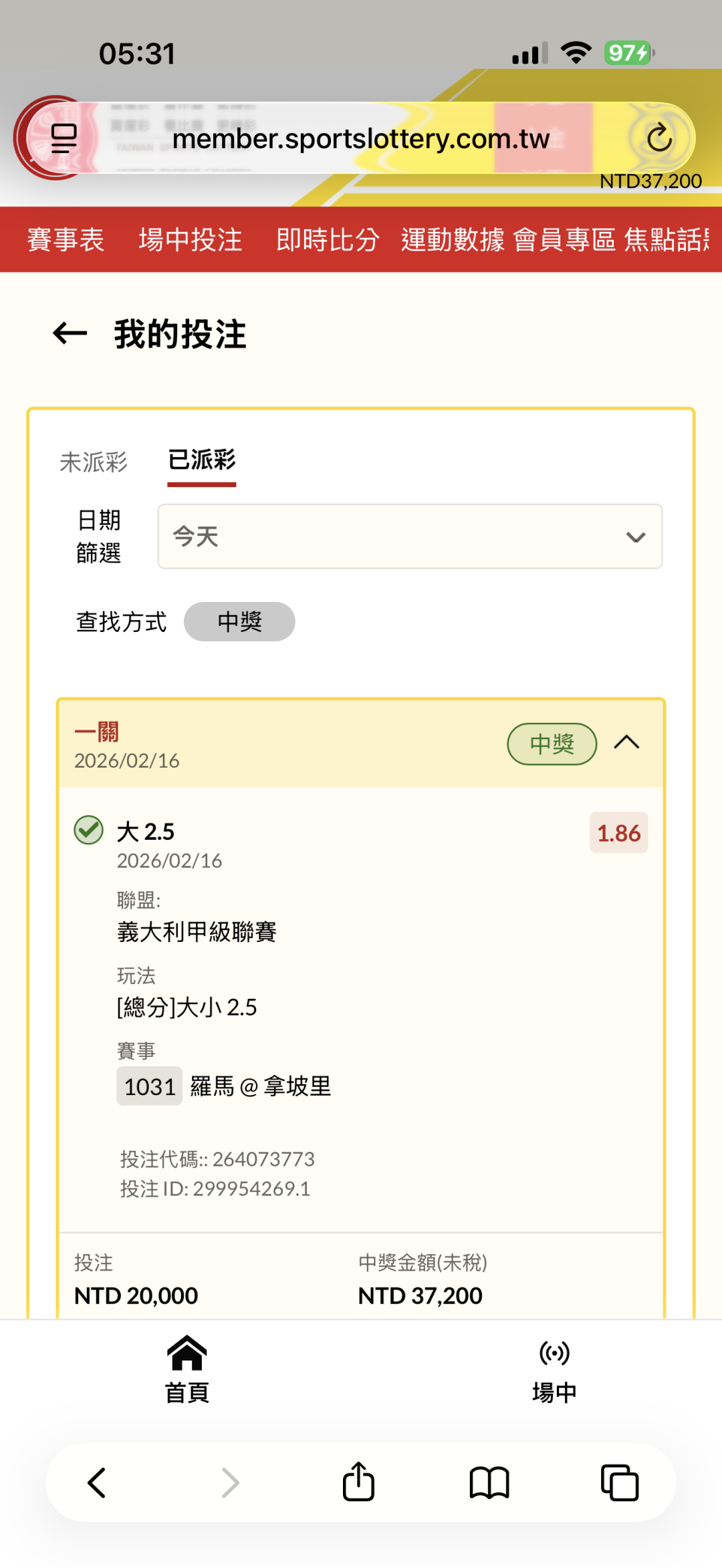This screenshot has width=722, height=1568.
Task: Open the 日期篩選 今天 dropdown
Action: click(x=410, y=536)
